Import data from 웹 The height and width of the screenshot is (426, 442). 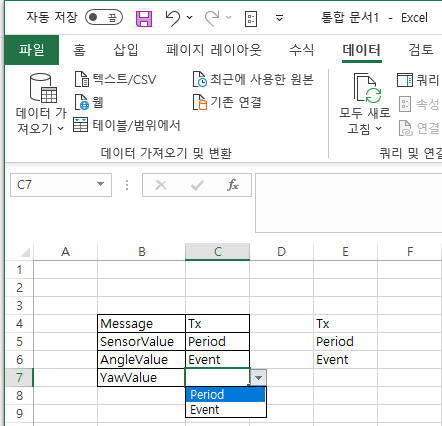pyautogui.click(x=89, y=102)
